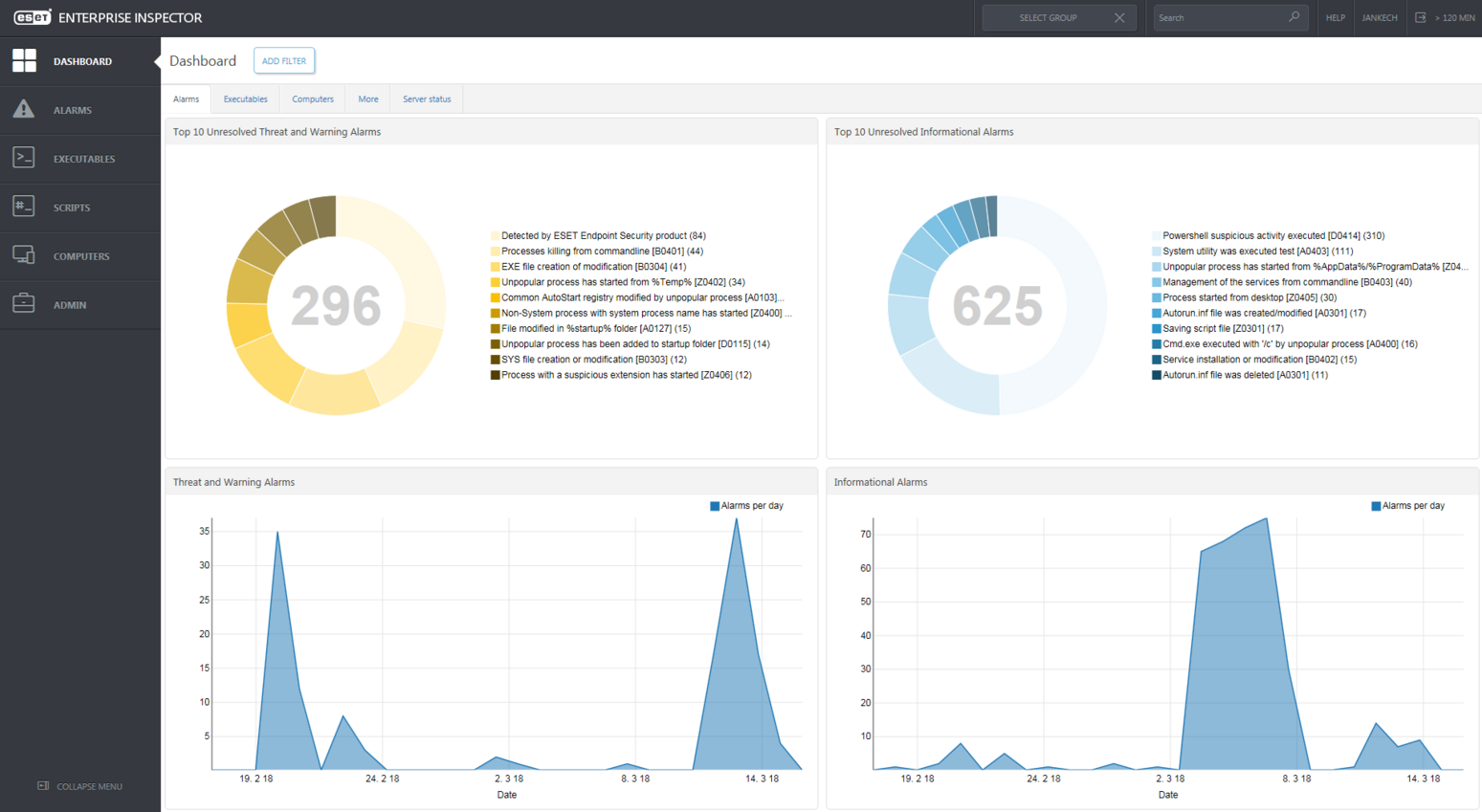This screenshot has height=812, width=1482.
Task: Switch to the Server status tab
Action: tap(426, 99)
